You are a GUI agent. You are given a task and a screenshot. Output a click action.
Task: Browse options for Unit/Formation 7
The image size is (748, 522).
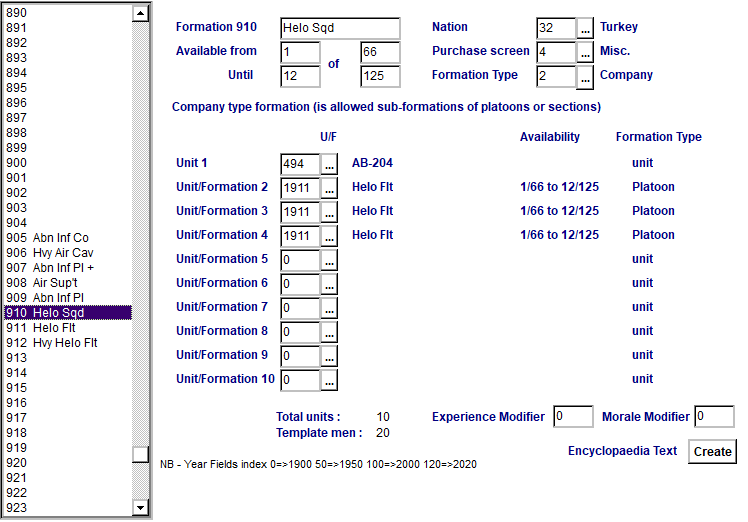point(330,308)
